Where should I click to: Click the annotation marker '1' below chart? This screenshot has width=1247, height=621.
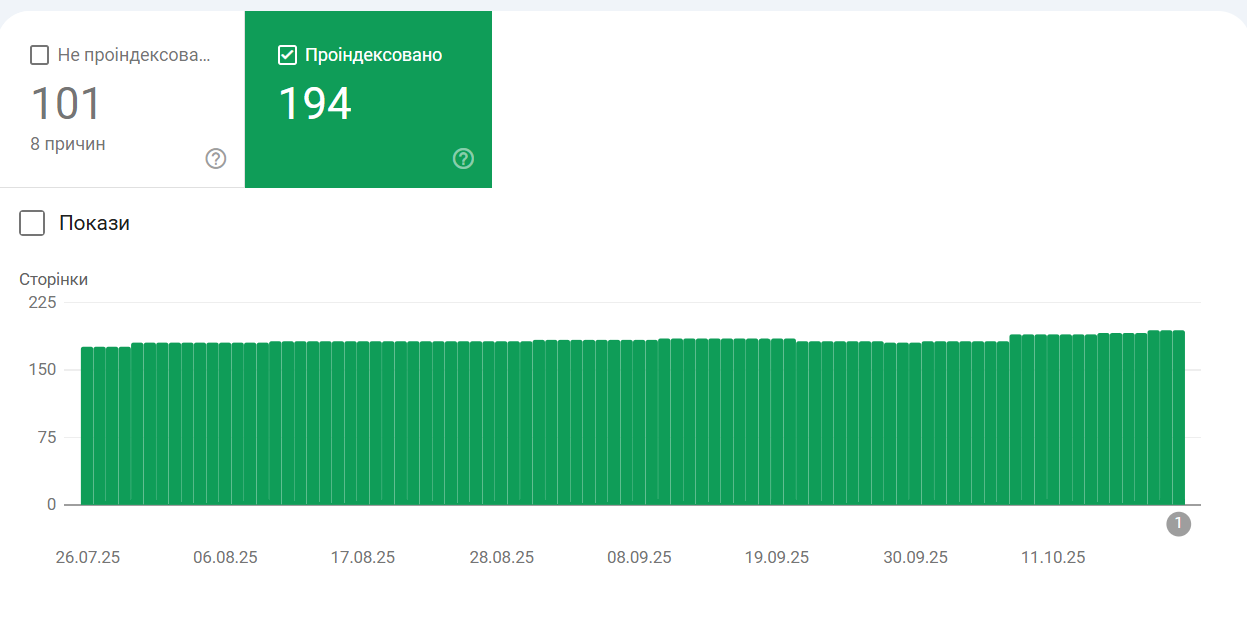[x=1178, y=523]
